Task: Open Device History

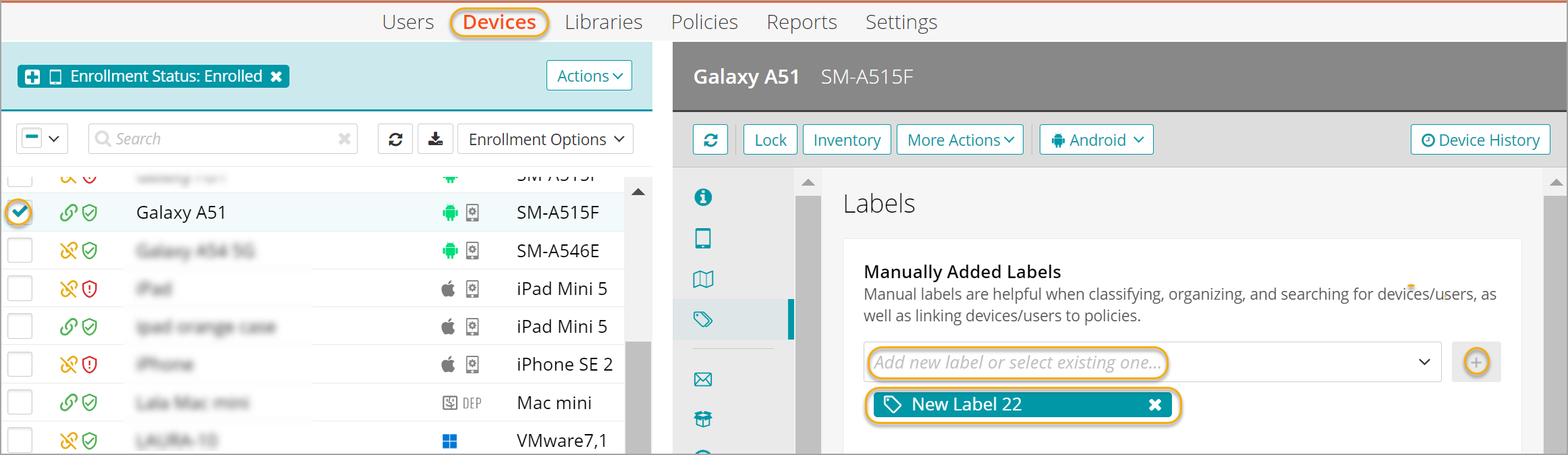Action: coord(1480,140)
